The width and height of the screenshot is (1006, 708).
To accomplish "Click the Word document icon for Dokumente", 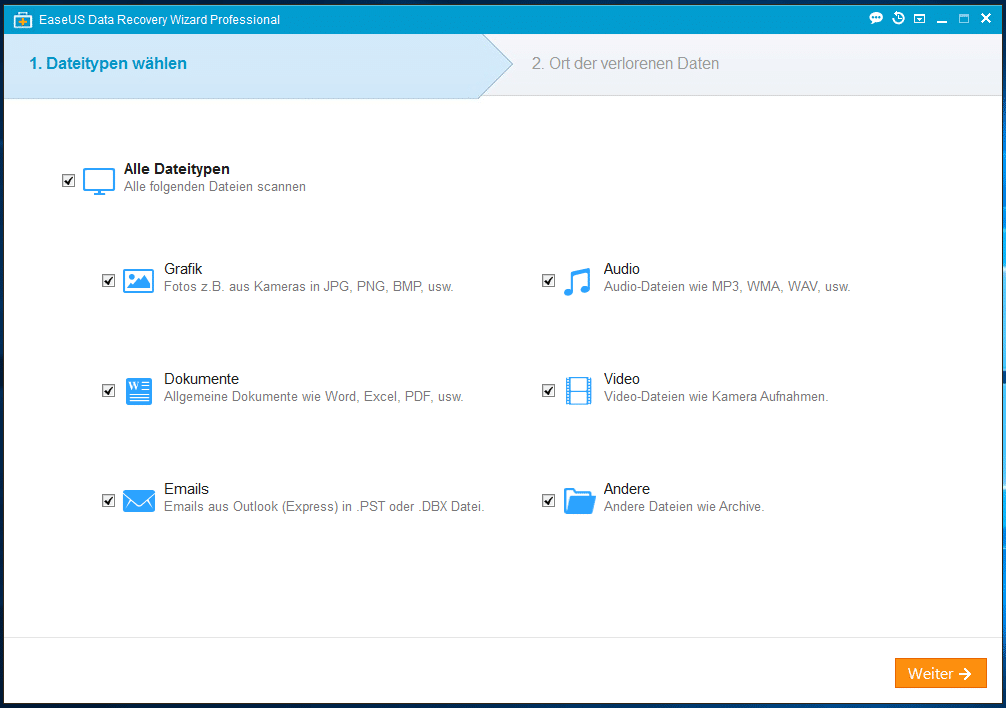I will pyautogui.click(x=139, y=391).
